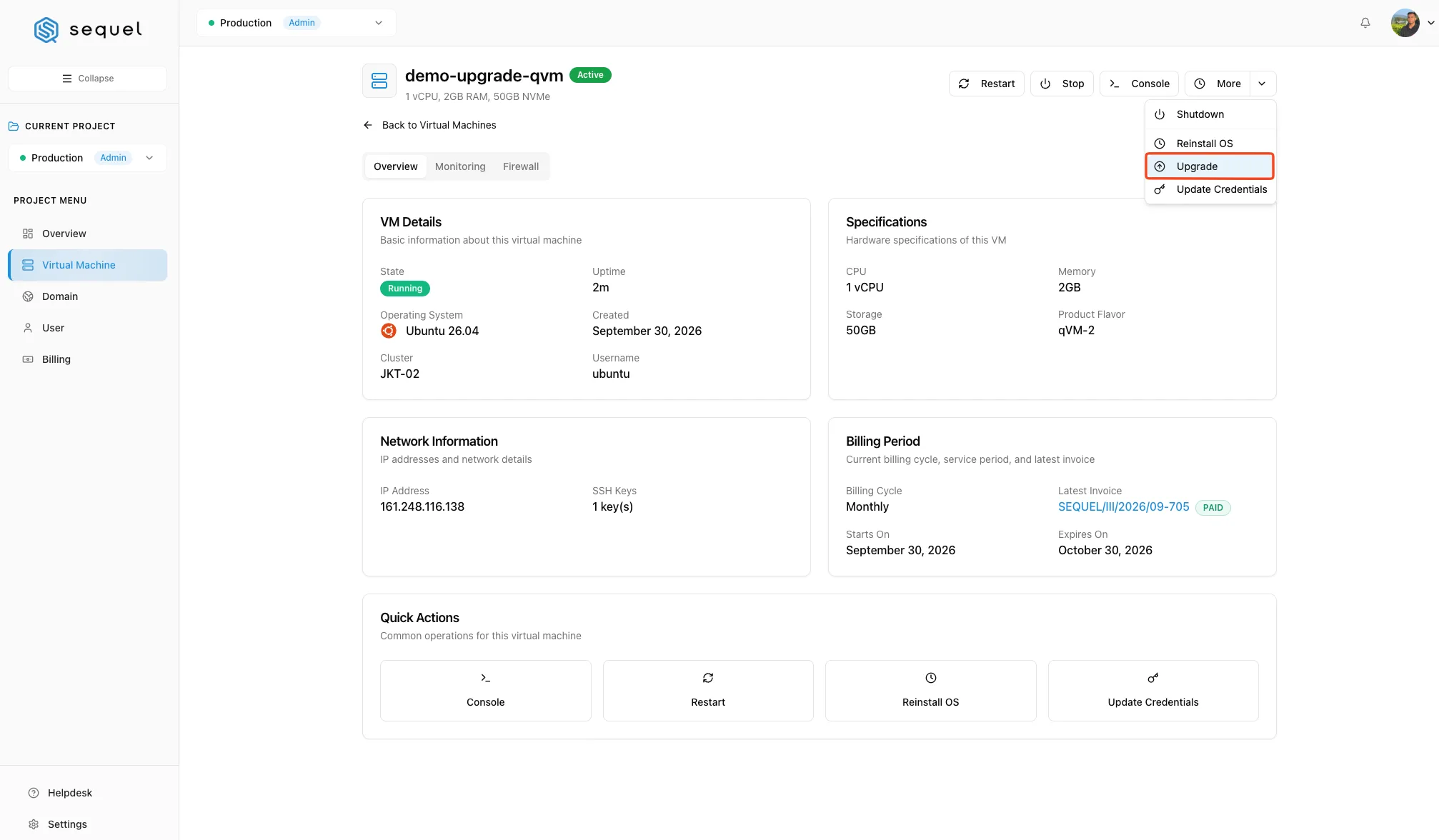
Task: Open the Production environment dropdown in top bar
Action: [x=296, y=23]
